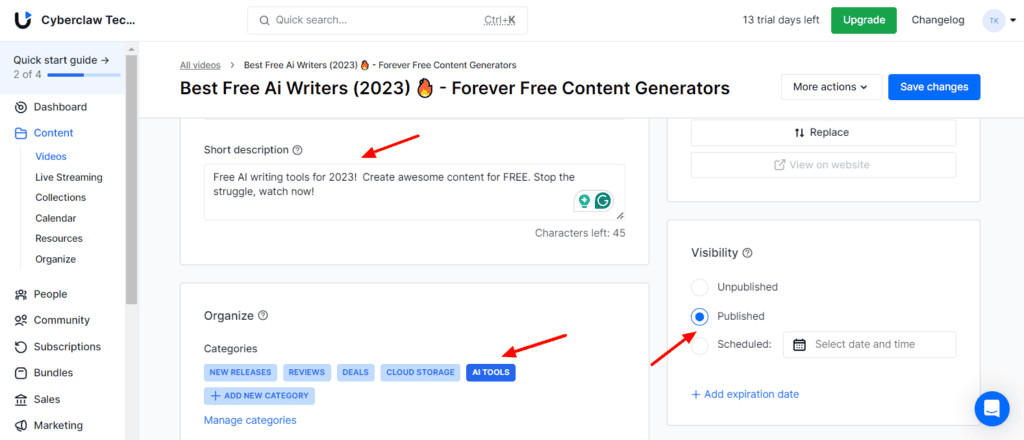Click the plus icon on Add new category
Image resolution: width=1024 pixels, height=440 pixels.
click(x=215, y=396)
